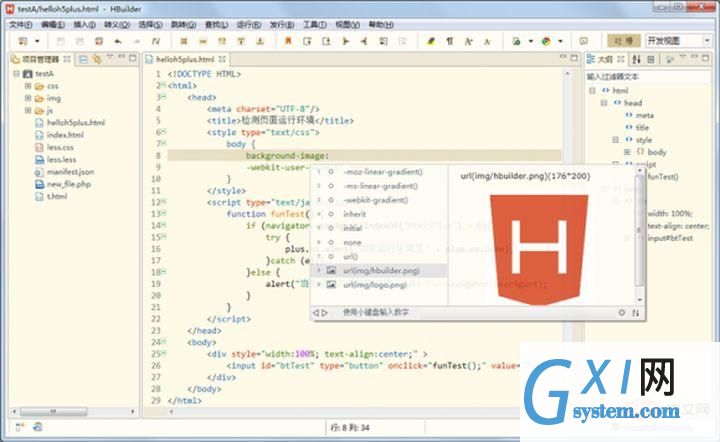Click the orange bookmark toolbar icon
This screenshot has width=720, height=442.
click(x=288, y=41)
